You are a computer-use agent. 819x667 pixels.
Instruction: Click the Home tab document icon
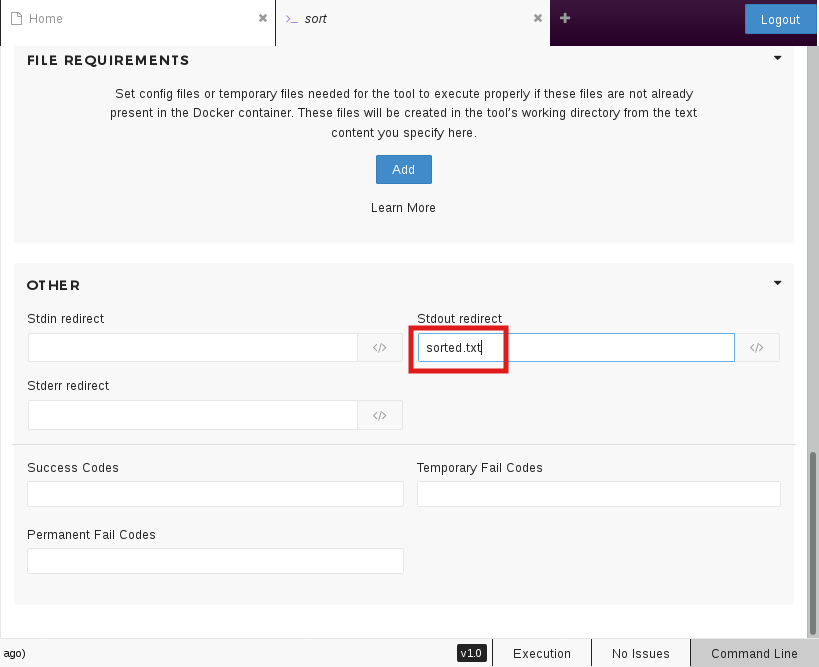[16, 18]
